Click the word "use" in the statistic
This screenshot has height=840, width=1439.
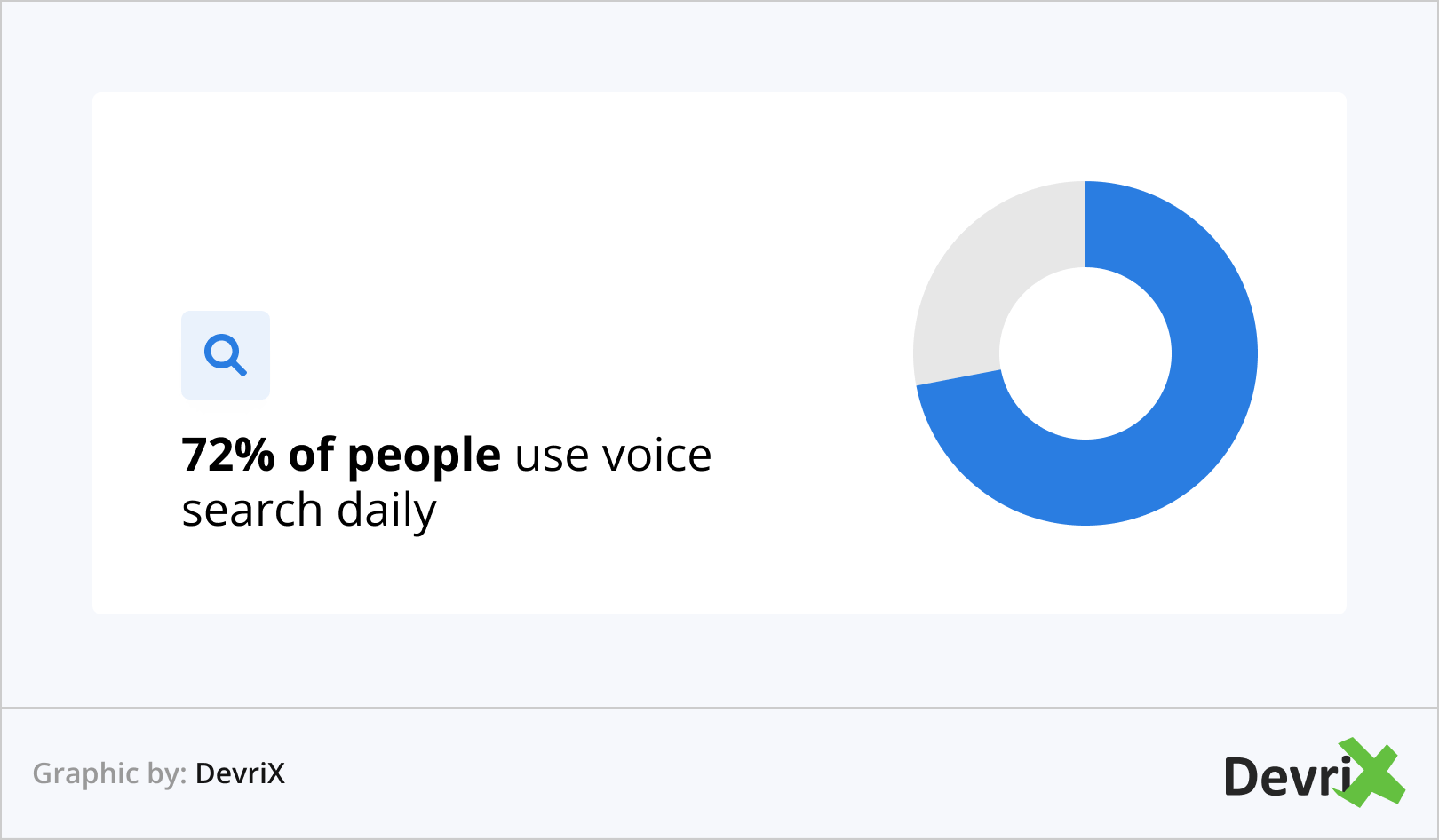(552, 456)
